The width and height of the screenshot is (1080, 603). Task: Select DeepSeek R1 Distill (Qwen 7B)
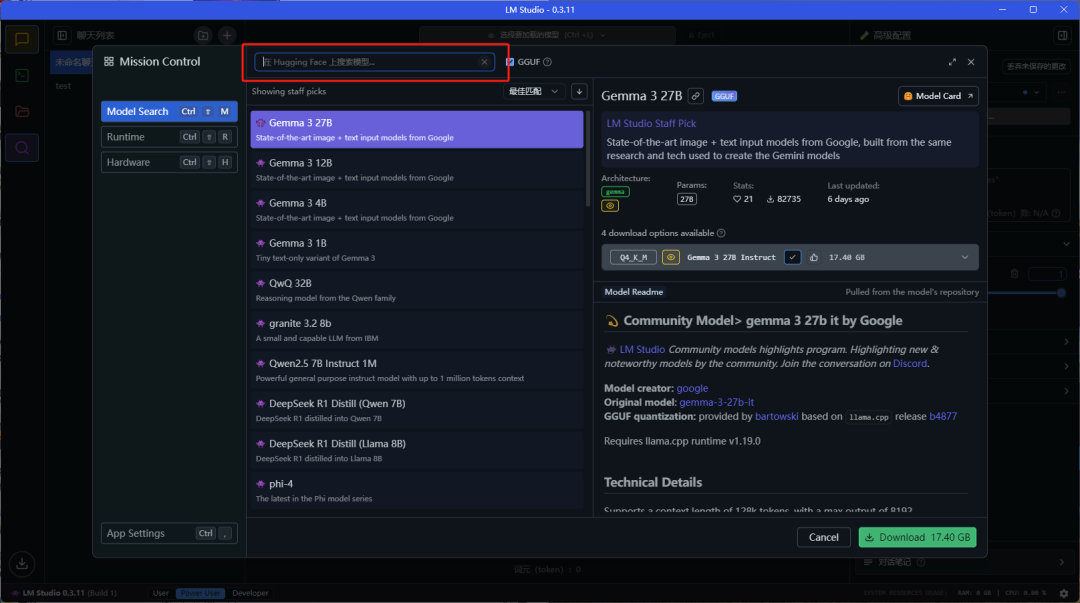click(x=417, y=410)
